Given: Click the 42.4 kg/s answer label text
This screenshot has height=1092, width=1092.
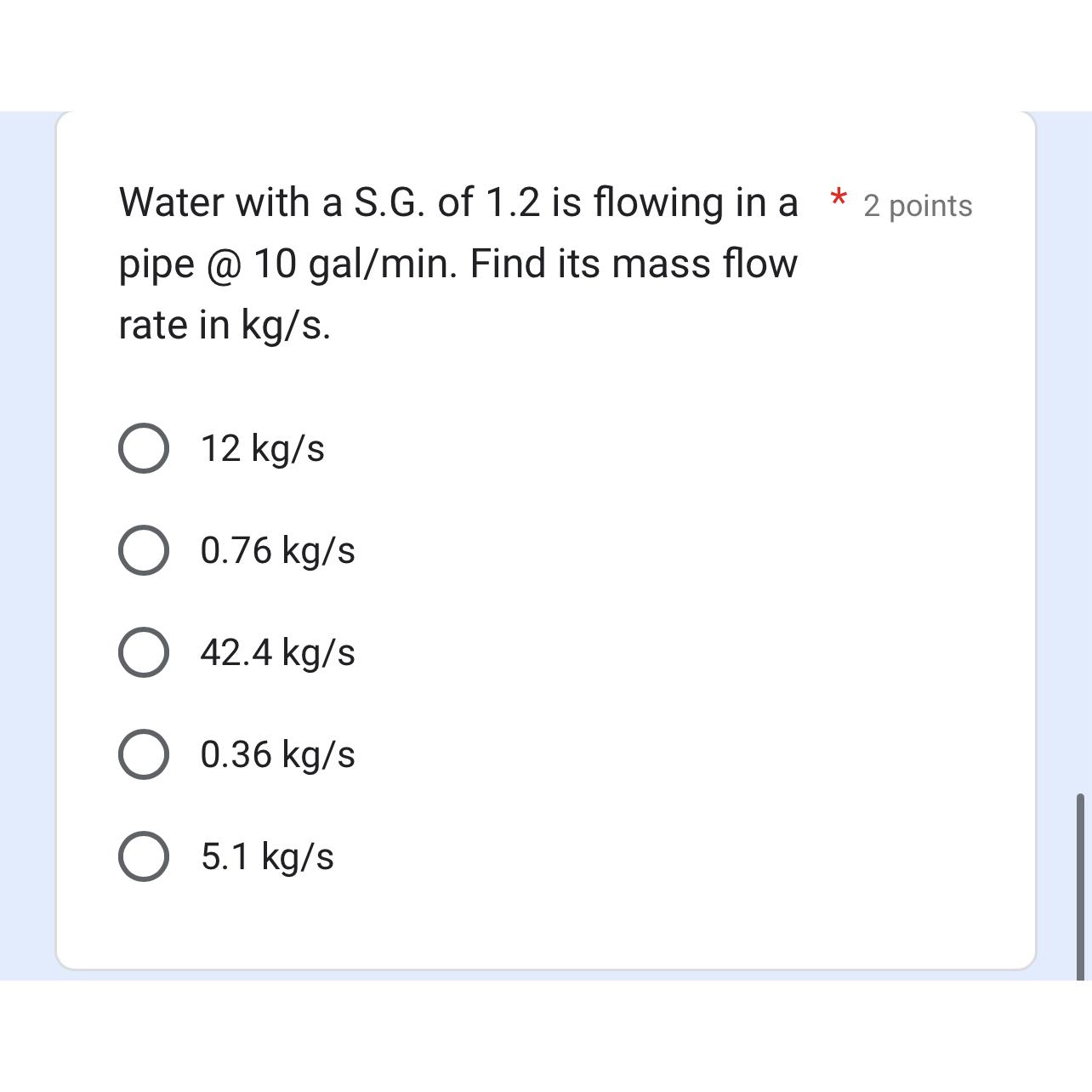Looking at the screenshot, I should (277, 653).
